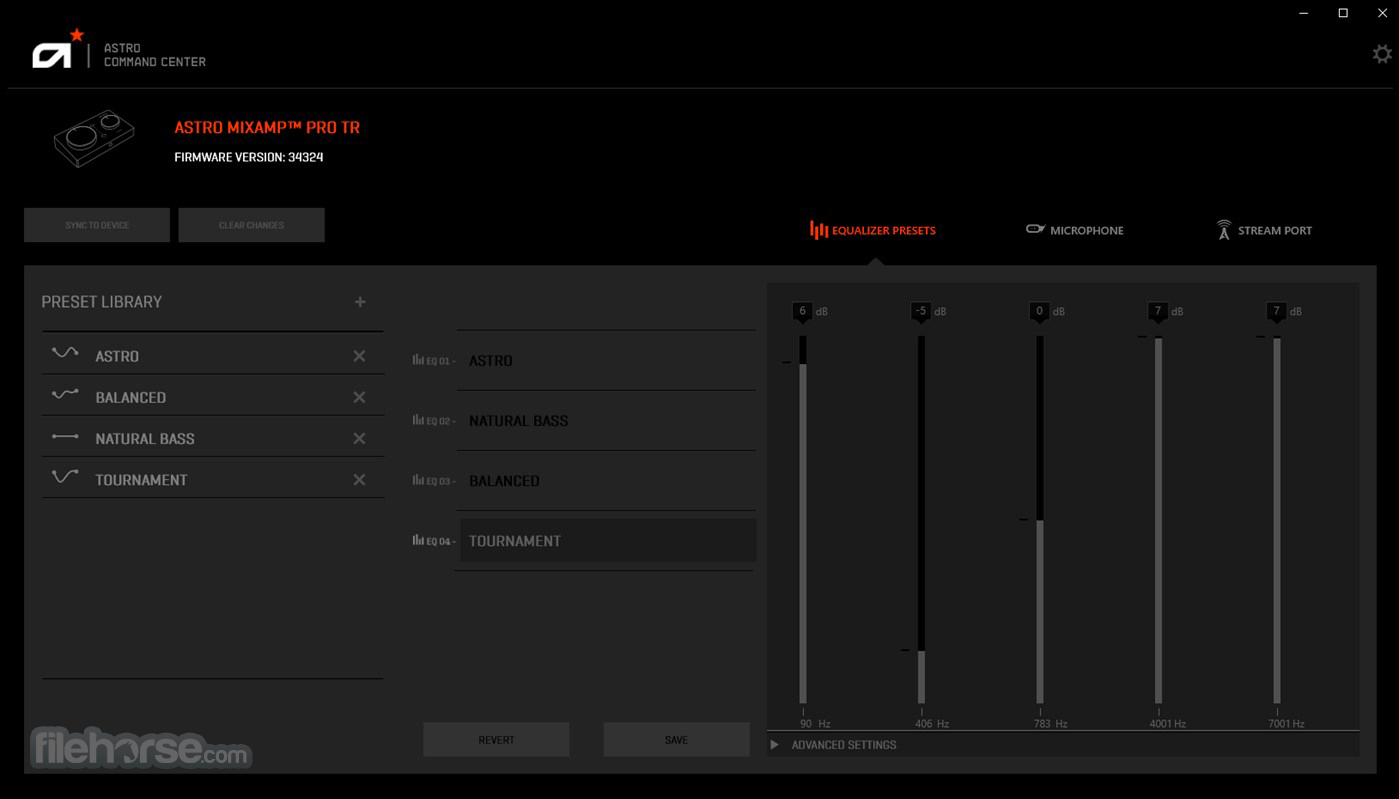Expand Advanced Settings with the triangle

774,745
